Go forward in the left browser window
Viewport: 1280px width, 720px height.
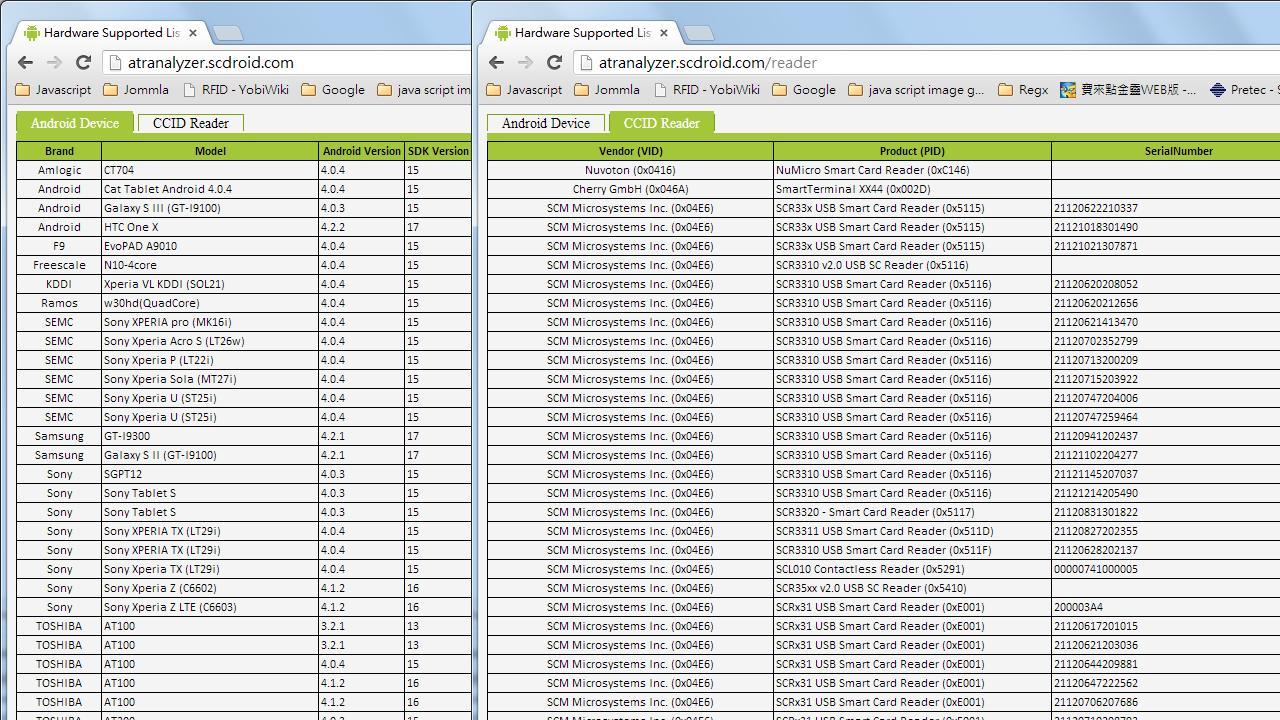pos(54,62)
